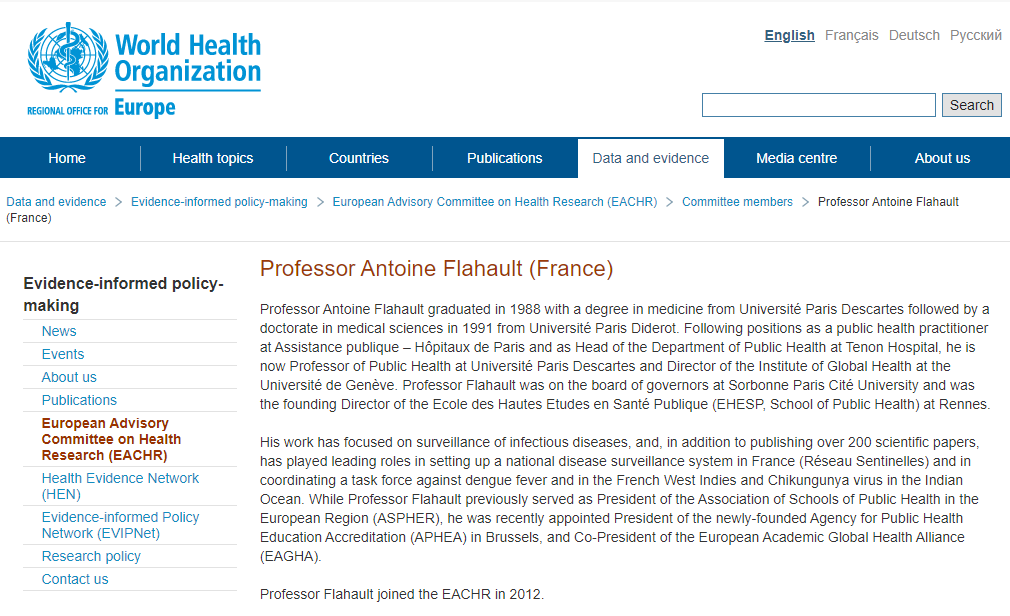Open the About us navigation item

click(942, 159)
